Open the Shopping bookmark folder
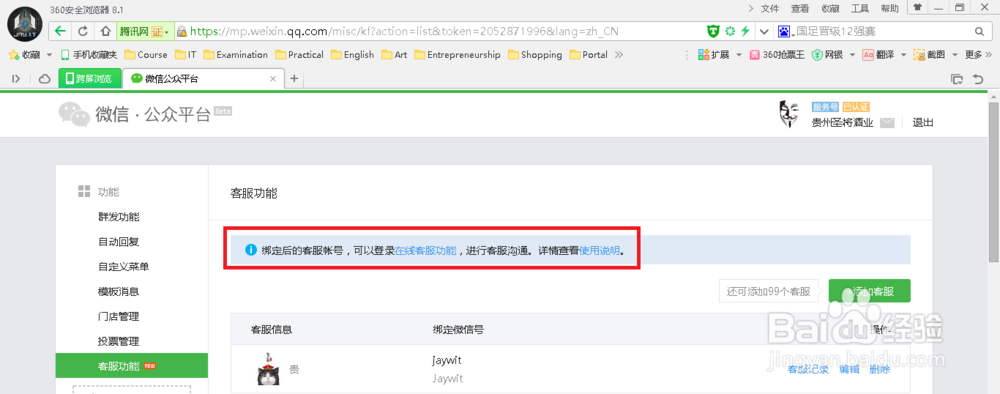The width and height of the screenshot is (1000, 394). pos(535,55)
